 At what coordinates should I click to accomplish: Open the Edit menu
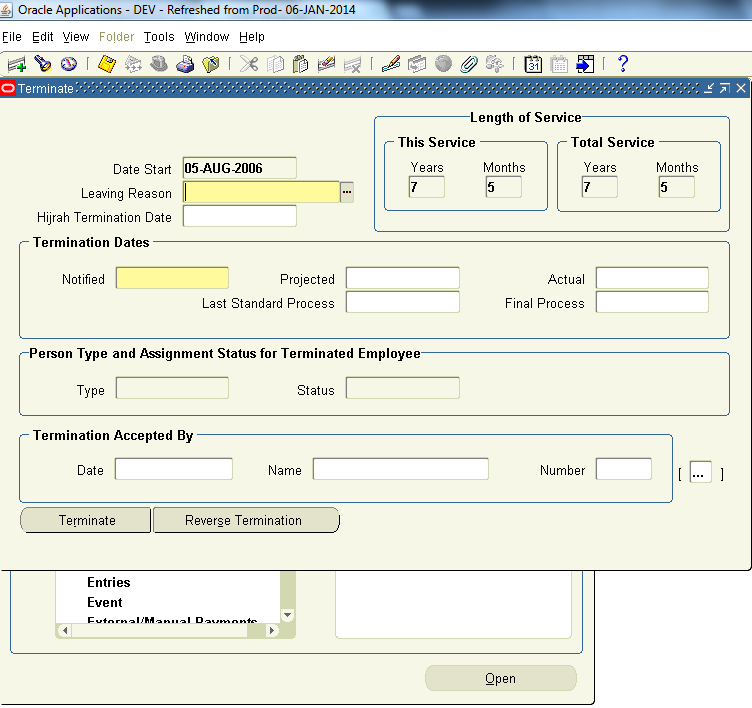(x=42, y=37)
